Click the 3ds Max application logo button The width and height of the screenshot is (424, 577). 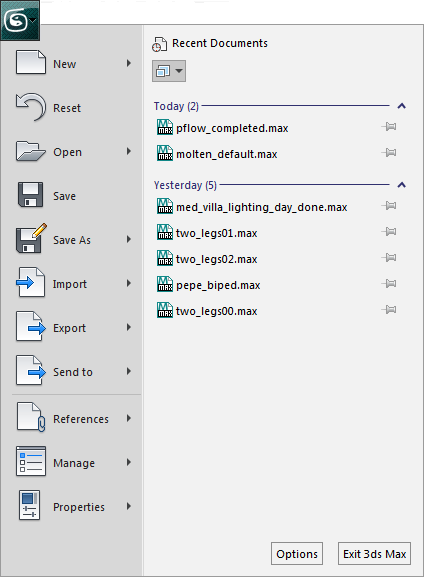[x=20, y=20]
